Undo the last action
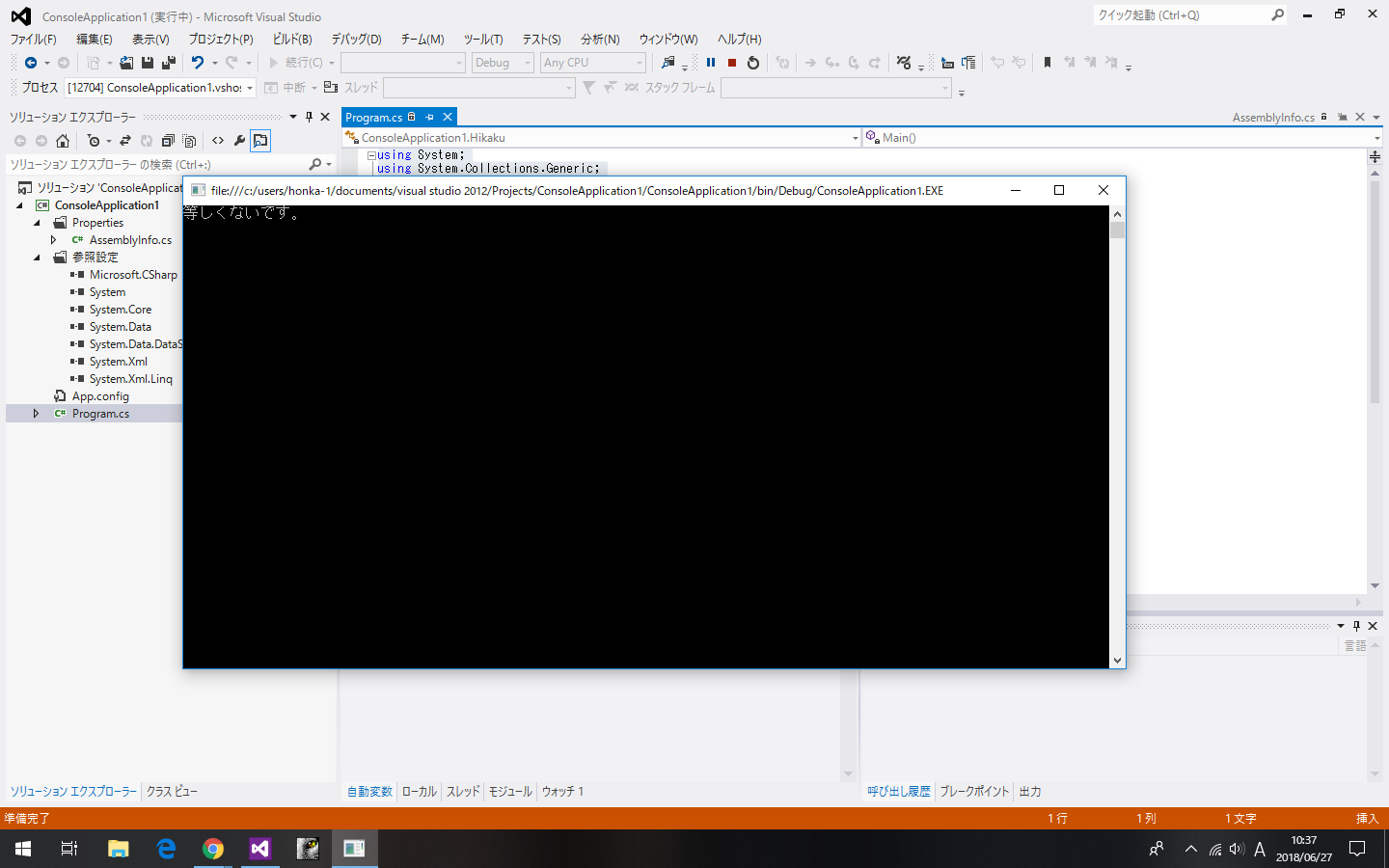The height and width of the screenshot is (868, 1389). coord(198,63)
